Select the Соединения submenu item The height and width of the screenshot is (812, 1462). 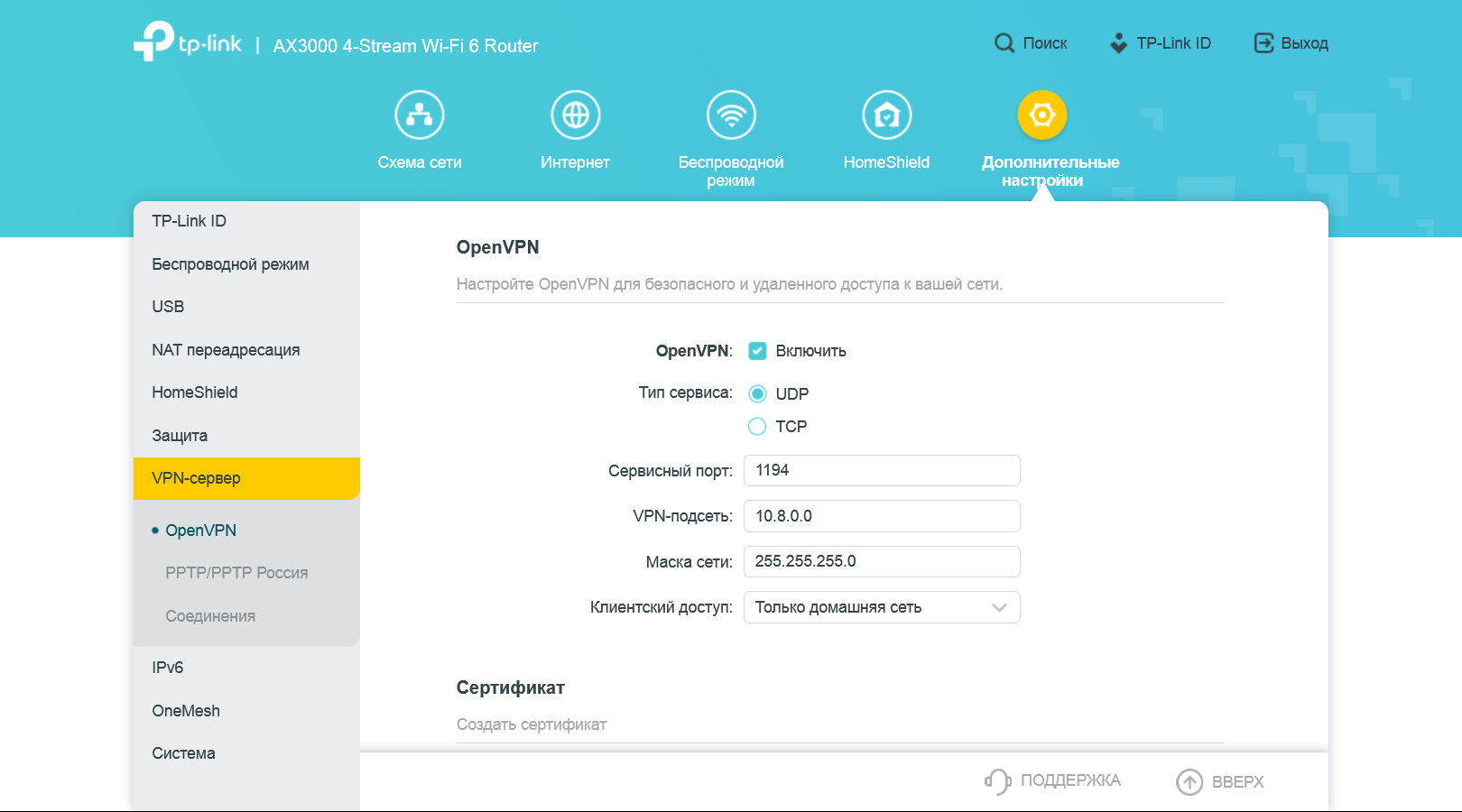[x=210, y=616]
